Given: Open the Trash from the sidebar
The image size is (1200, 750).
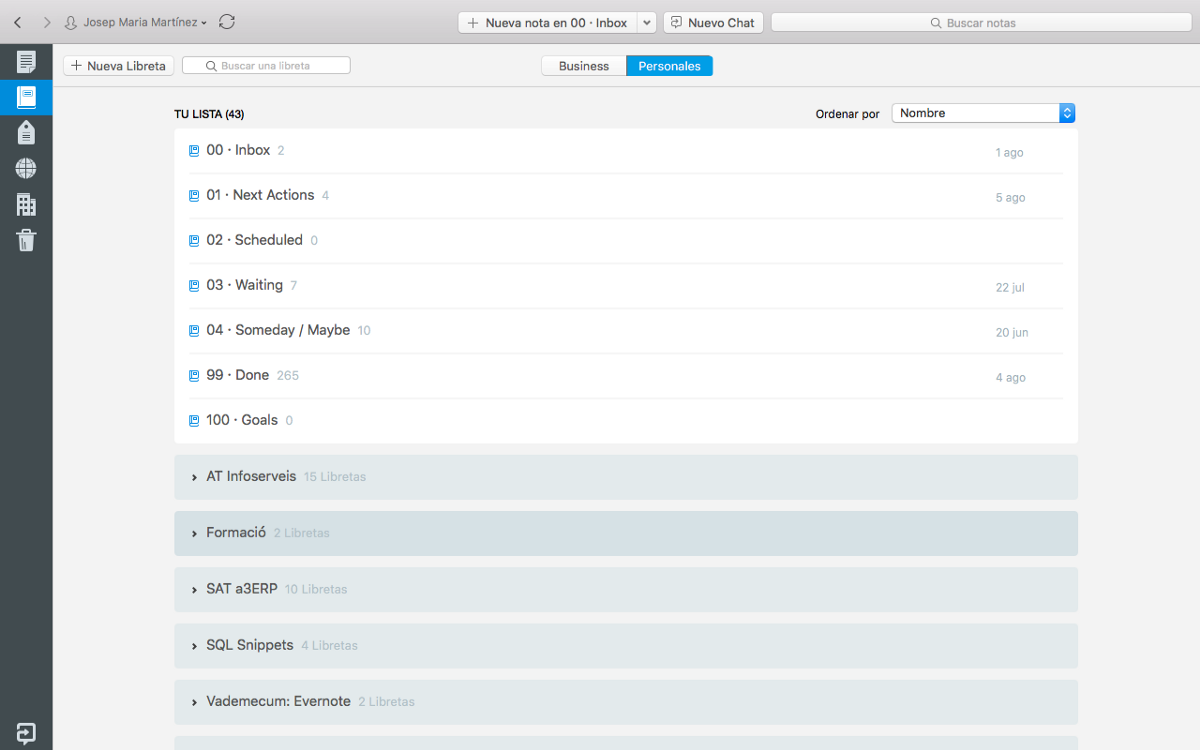Looking at the screenshot, I should point(25,240).
